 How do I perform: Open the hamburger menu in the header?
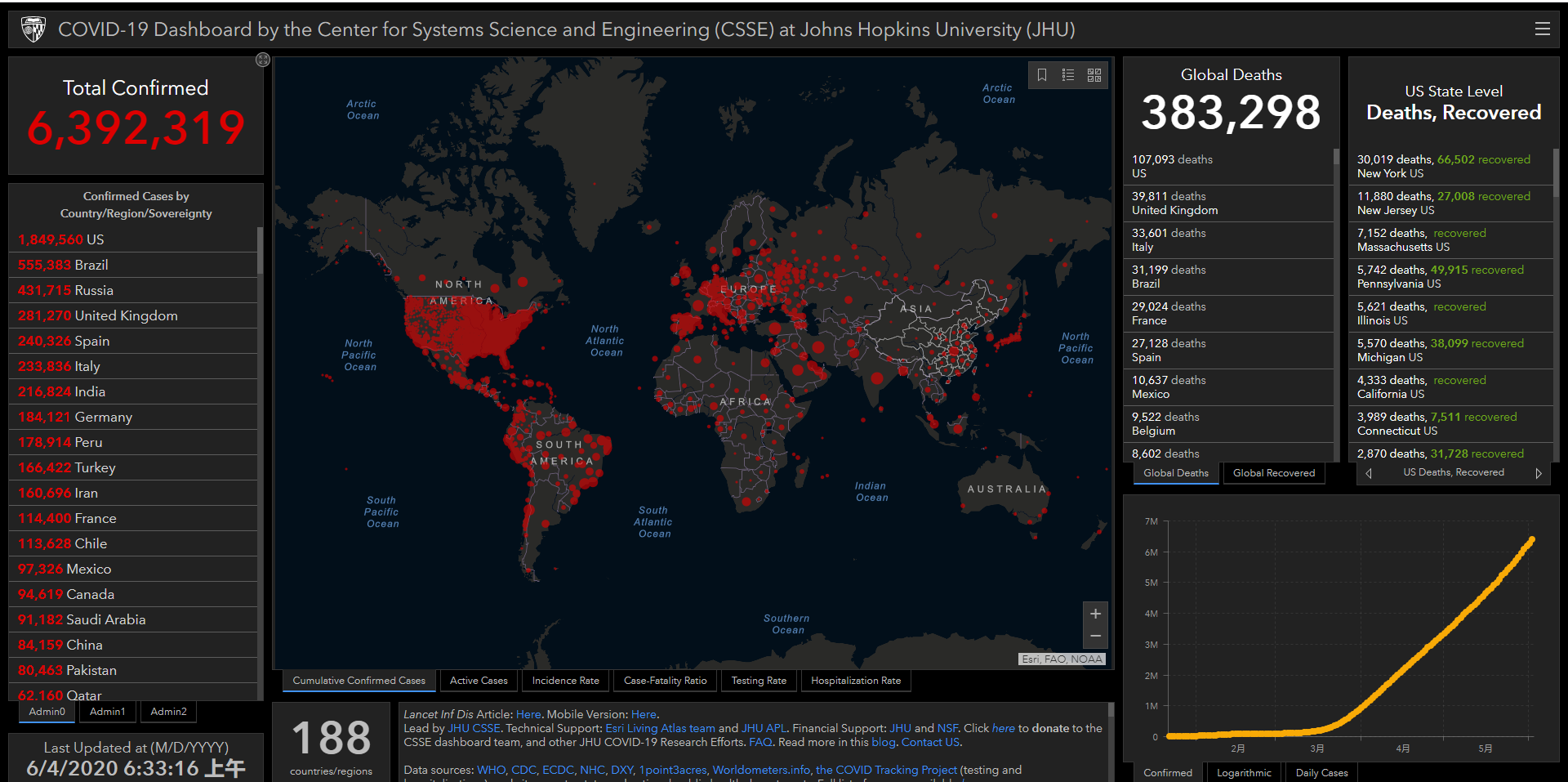1542,29
